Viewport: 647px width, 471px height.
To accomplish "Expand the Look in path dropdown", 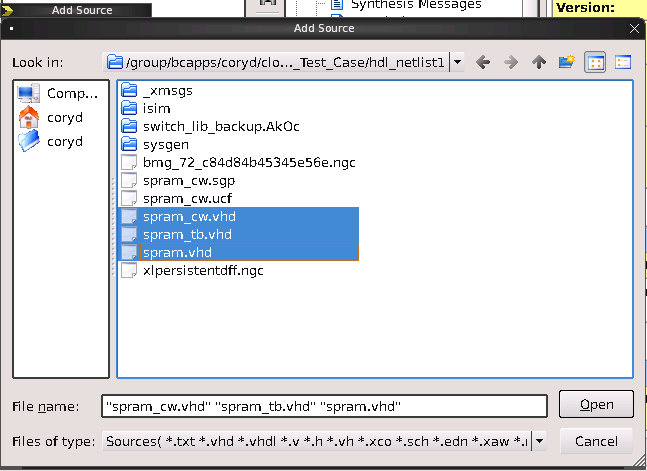I will click(457, 63).
